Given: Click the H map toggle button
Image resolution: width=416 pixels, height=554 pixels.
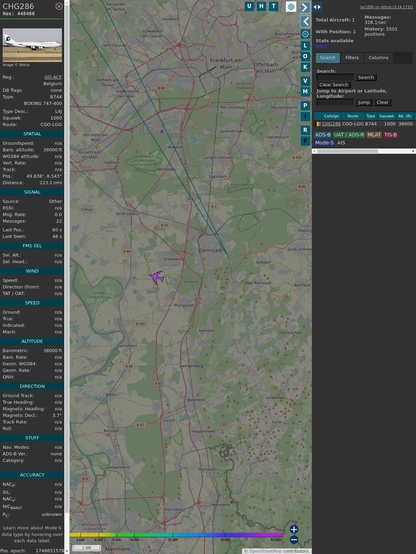Looking at the screenshot, I should (261, 6).
